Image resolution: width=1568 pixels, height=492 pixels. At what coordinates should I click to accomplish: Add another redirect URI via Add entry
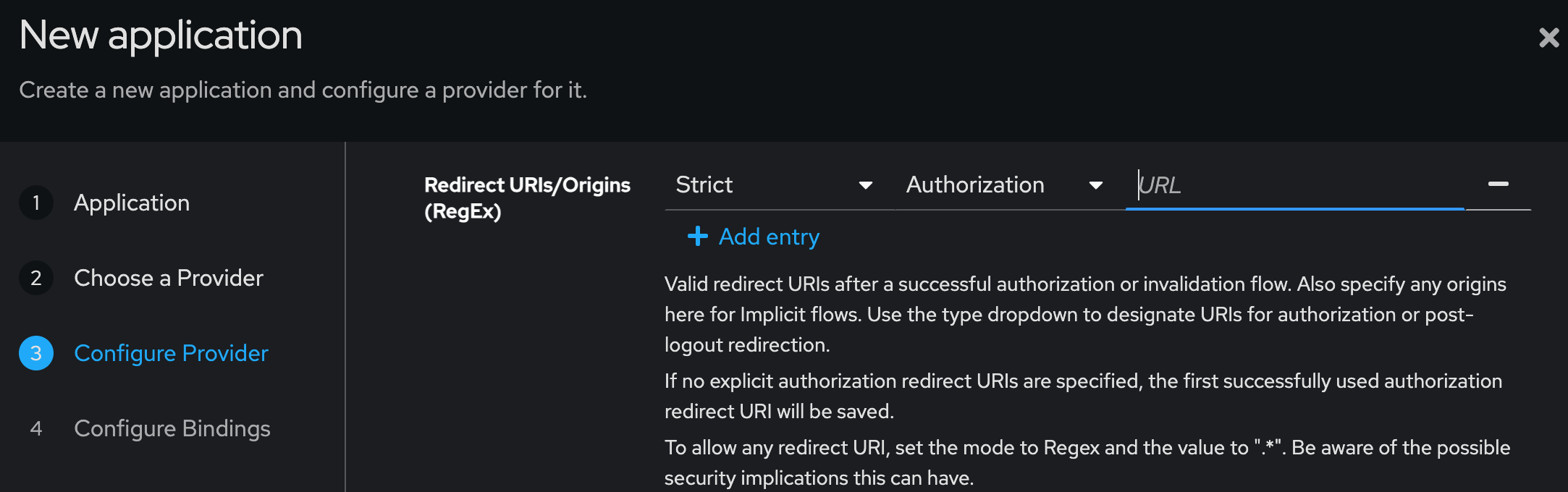(x=754, y=237)
